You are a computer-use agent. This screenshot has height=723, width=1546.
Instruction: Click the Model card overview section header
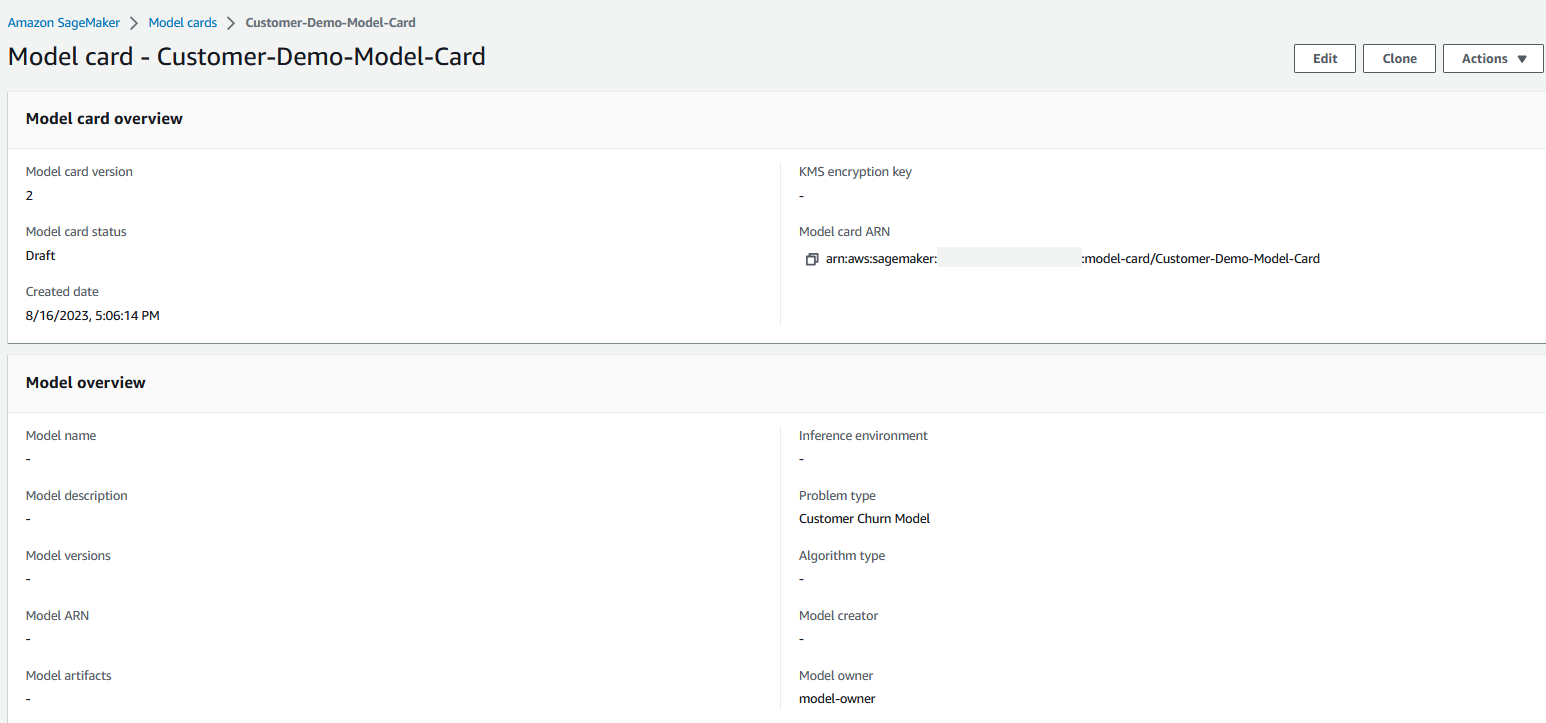pyautogui.click(x=104, y=119)
